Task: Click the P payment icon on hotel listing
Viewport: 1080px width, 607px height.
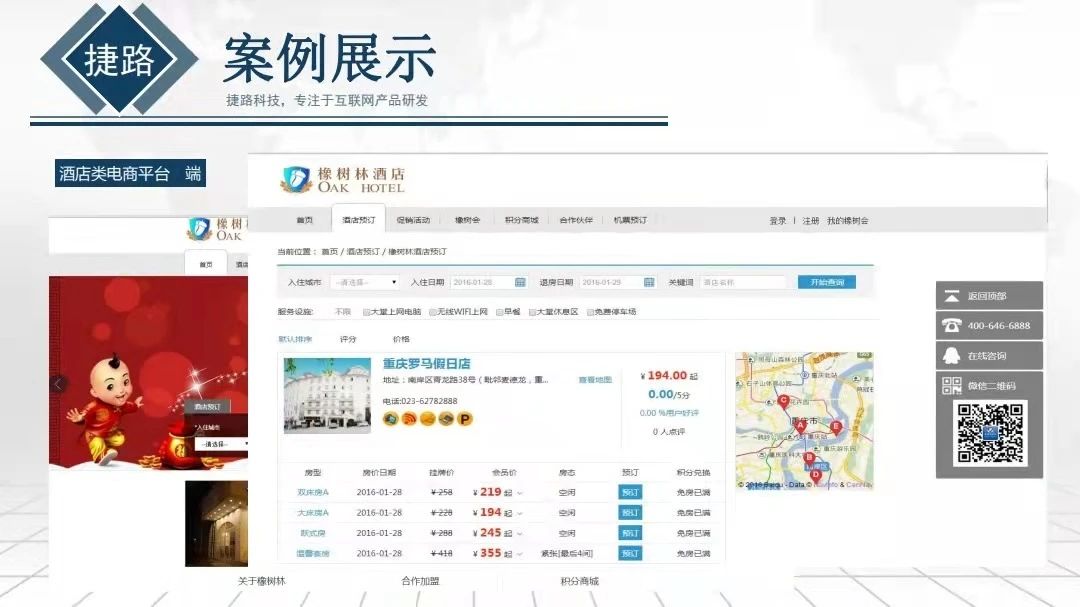Action: pos(464,418)
